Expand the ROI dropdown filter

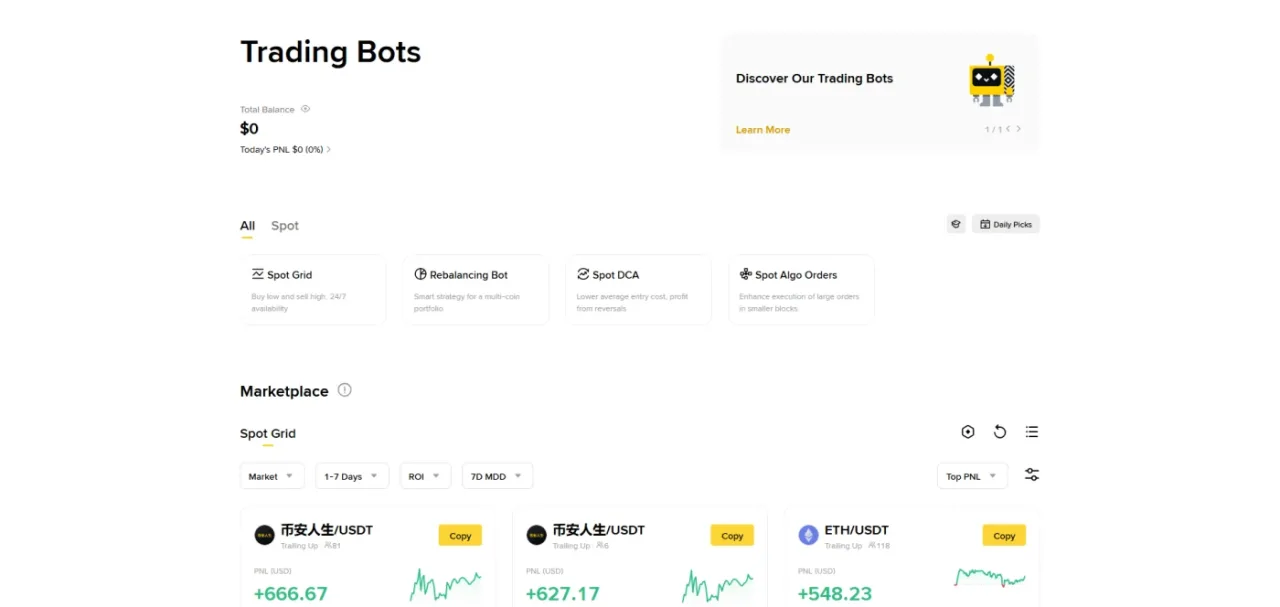pos(425,476)
